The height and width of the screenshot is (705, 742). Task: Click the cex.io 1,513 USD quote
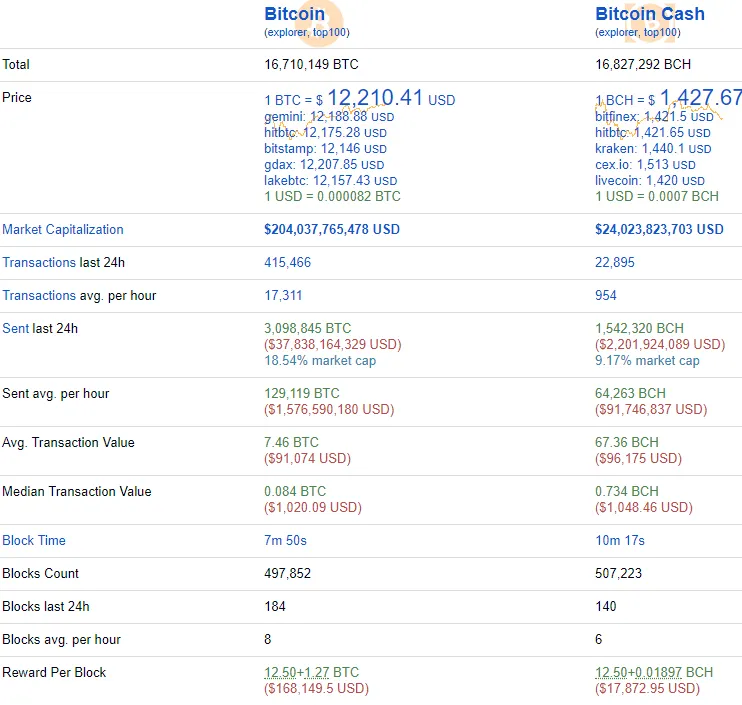tap(645, 165)
